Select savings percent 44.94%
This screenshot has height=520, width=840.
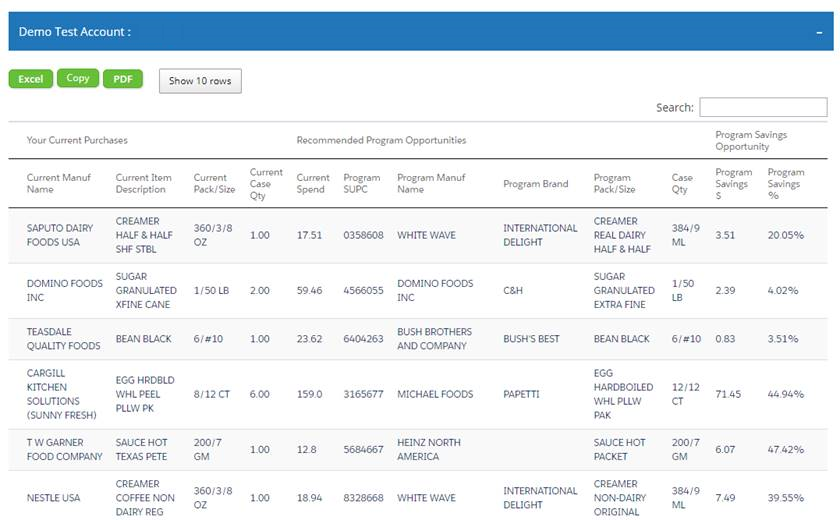785,394
